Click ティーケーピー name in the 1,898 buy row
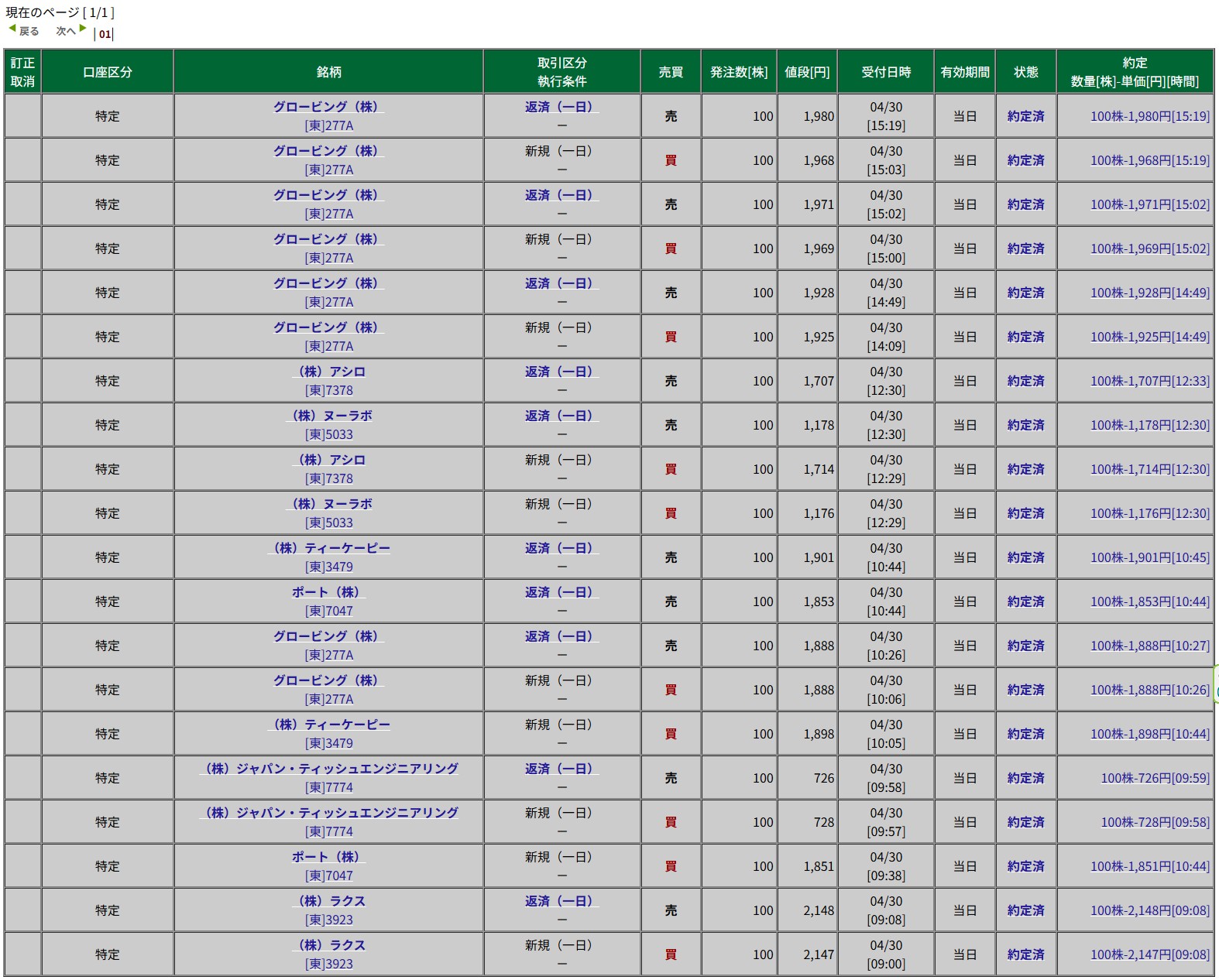The width and height of the screenshot is (1219, 980). pos(328,725)
